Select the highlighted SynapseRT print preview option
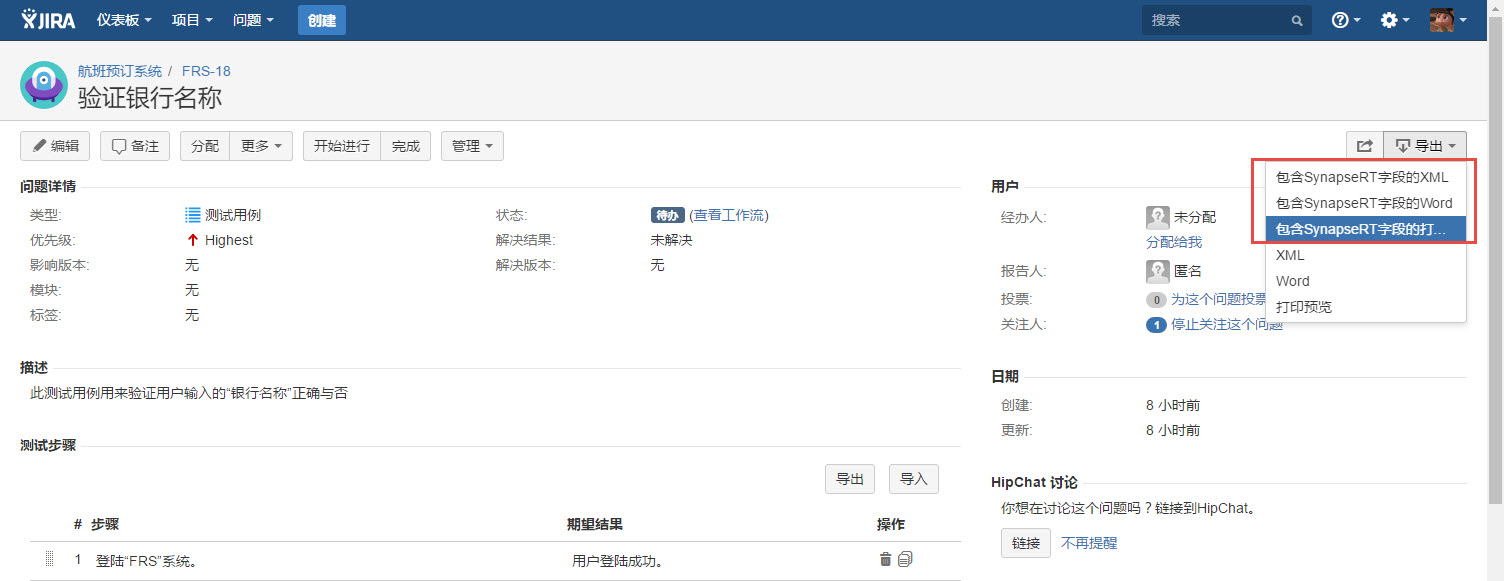Viewport: 1504px width, 581px height. tap(1366, 229)
